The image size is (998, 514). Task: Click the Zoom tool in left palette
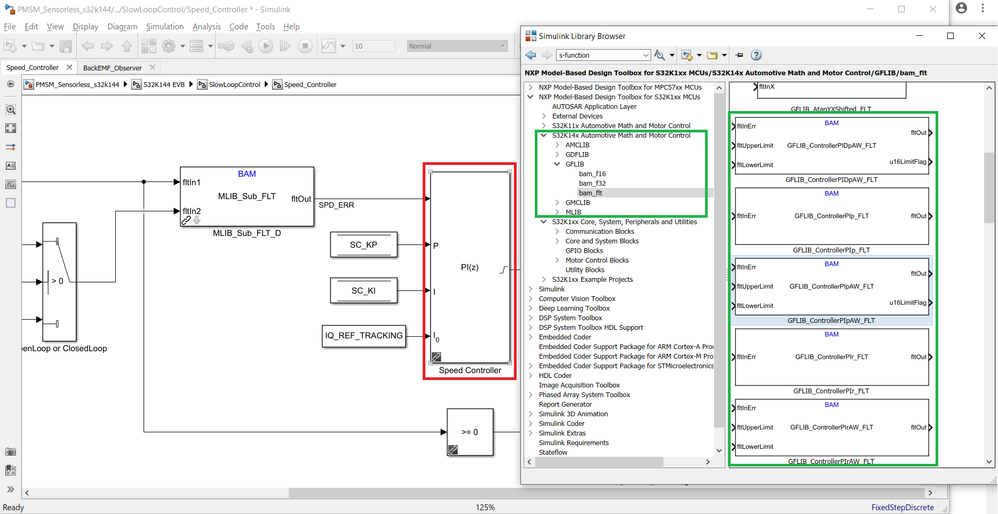tap(10, 109)
